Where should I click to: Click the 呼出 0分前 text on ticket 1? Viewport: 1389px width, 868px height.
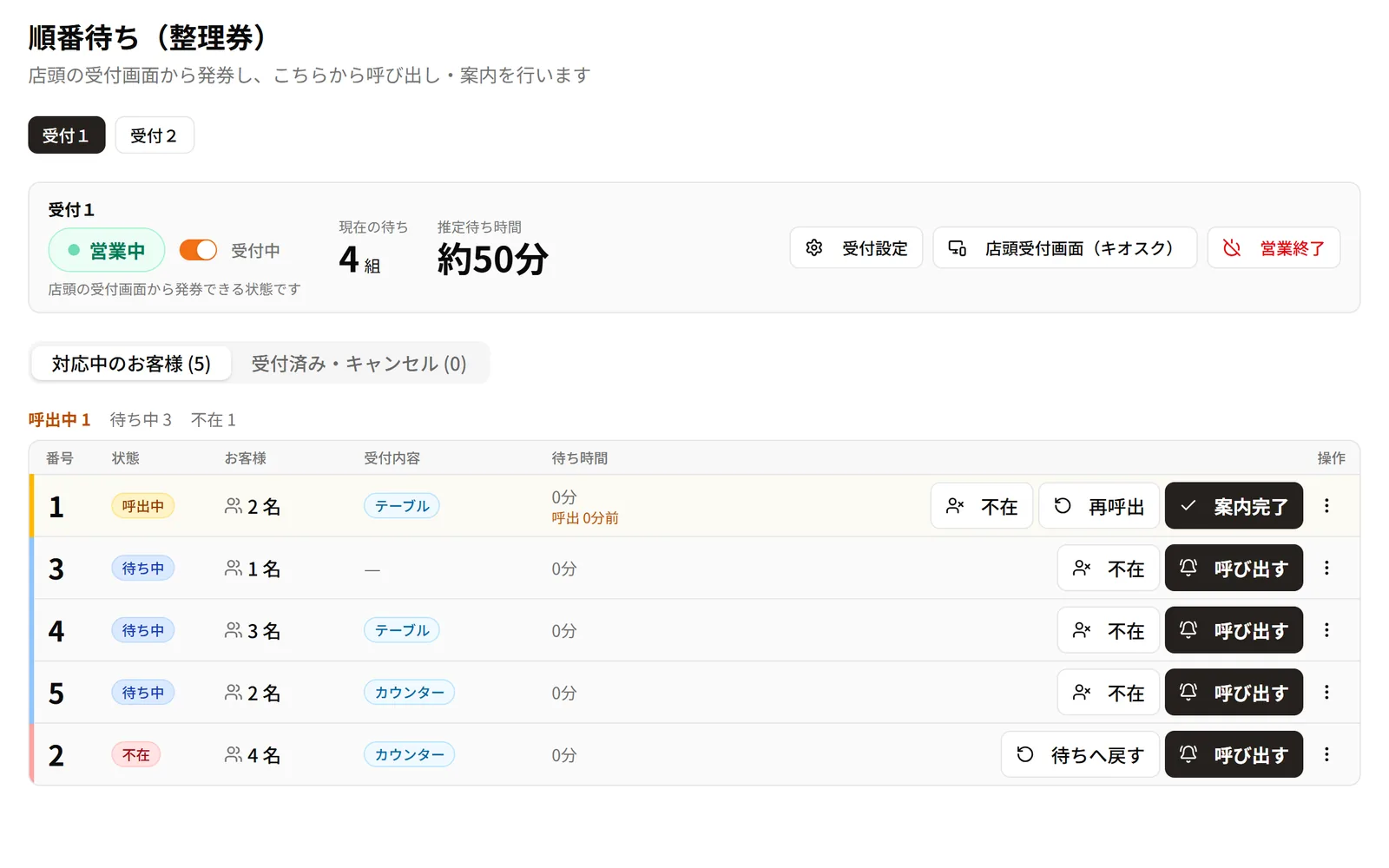pos(585,518)
